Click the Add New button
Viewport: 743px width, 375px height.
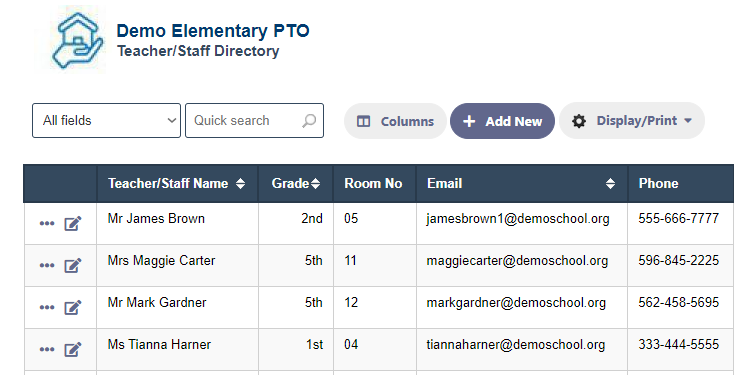[x=502, y=121]
